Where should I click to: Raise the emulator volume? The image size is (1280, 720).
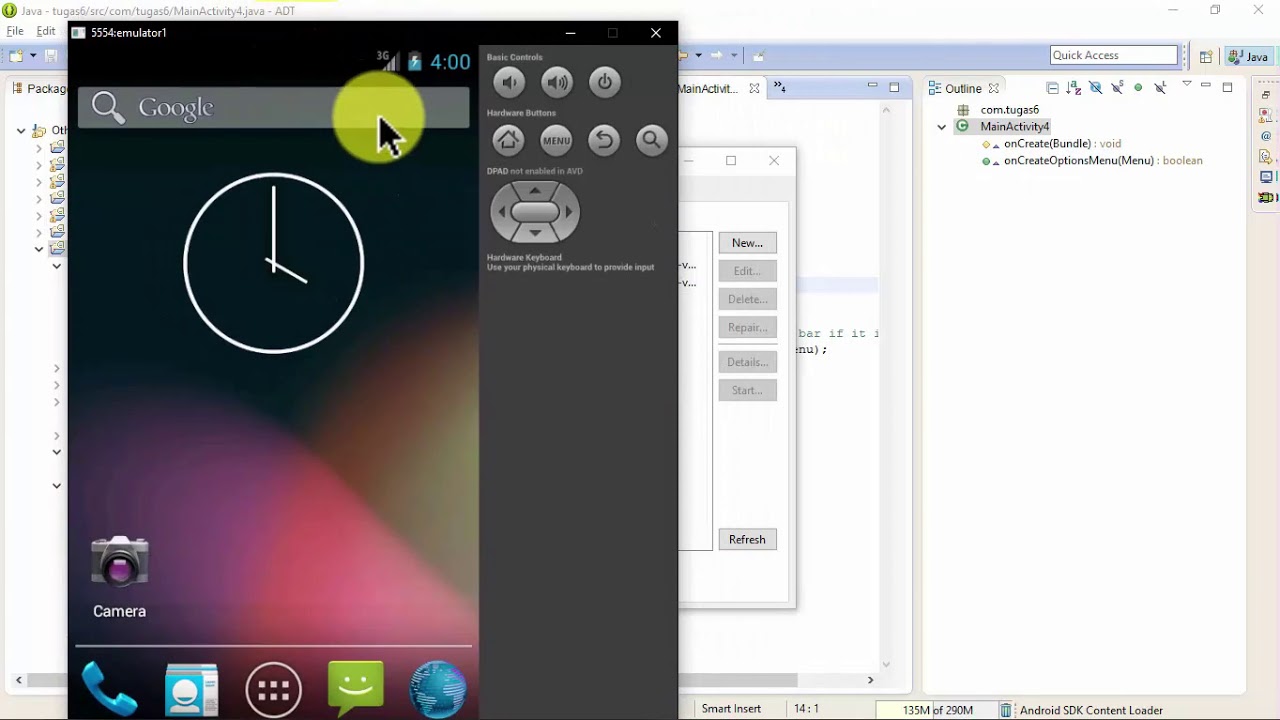click(x=557, y=82)
